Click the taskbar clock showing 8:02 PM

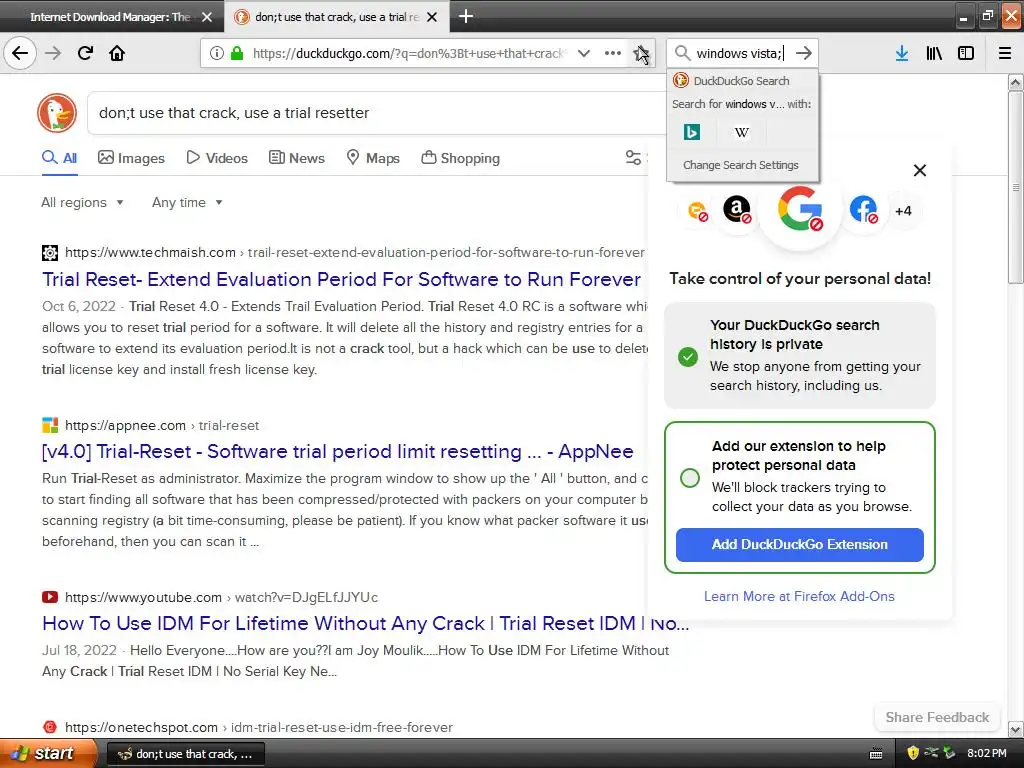[987, 753]
